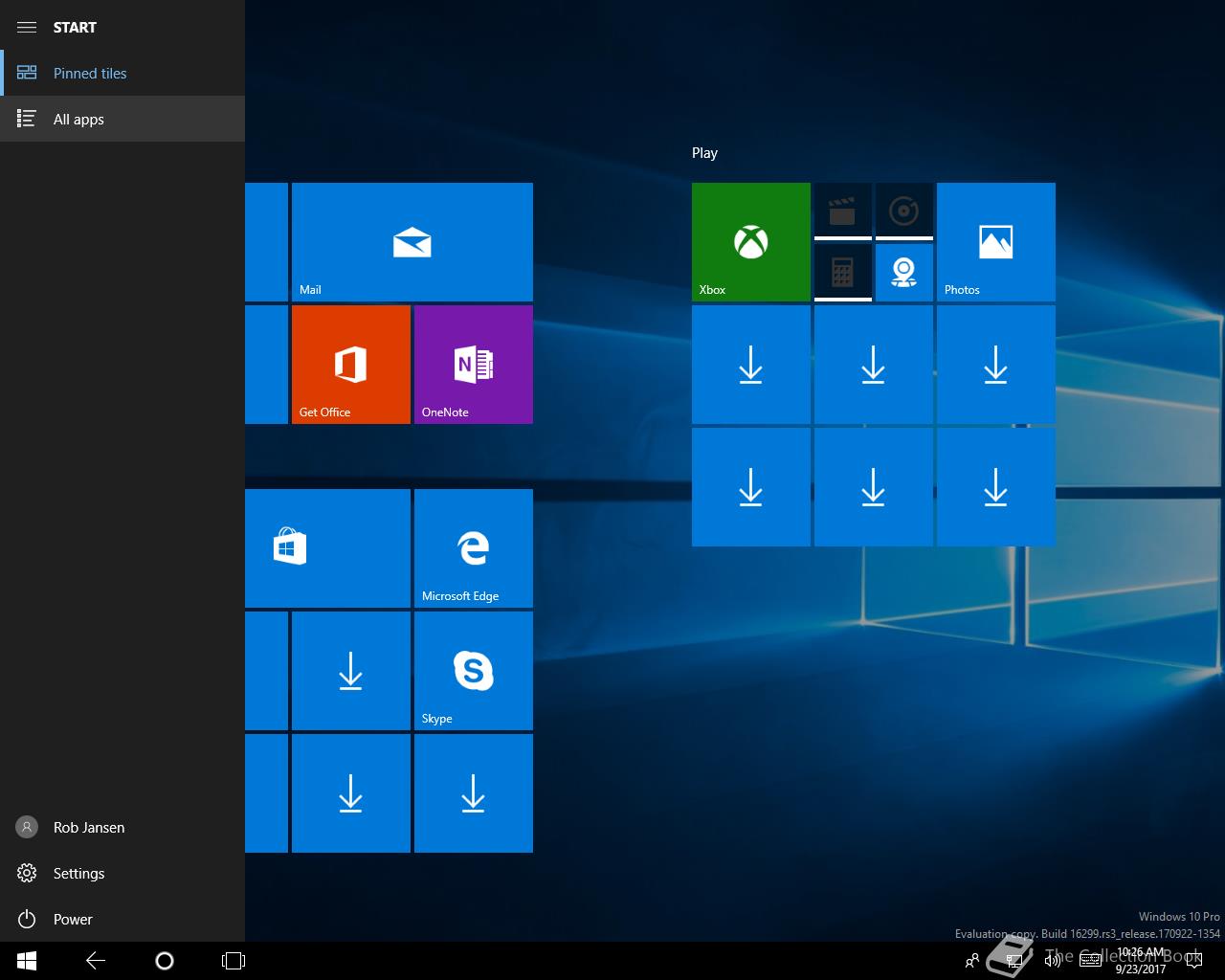
Task: Open Cortana circle on taskbar
Action: 165,961
